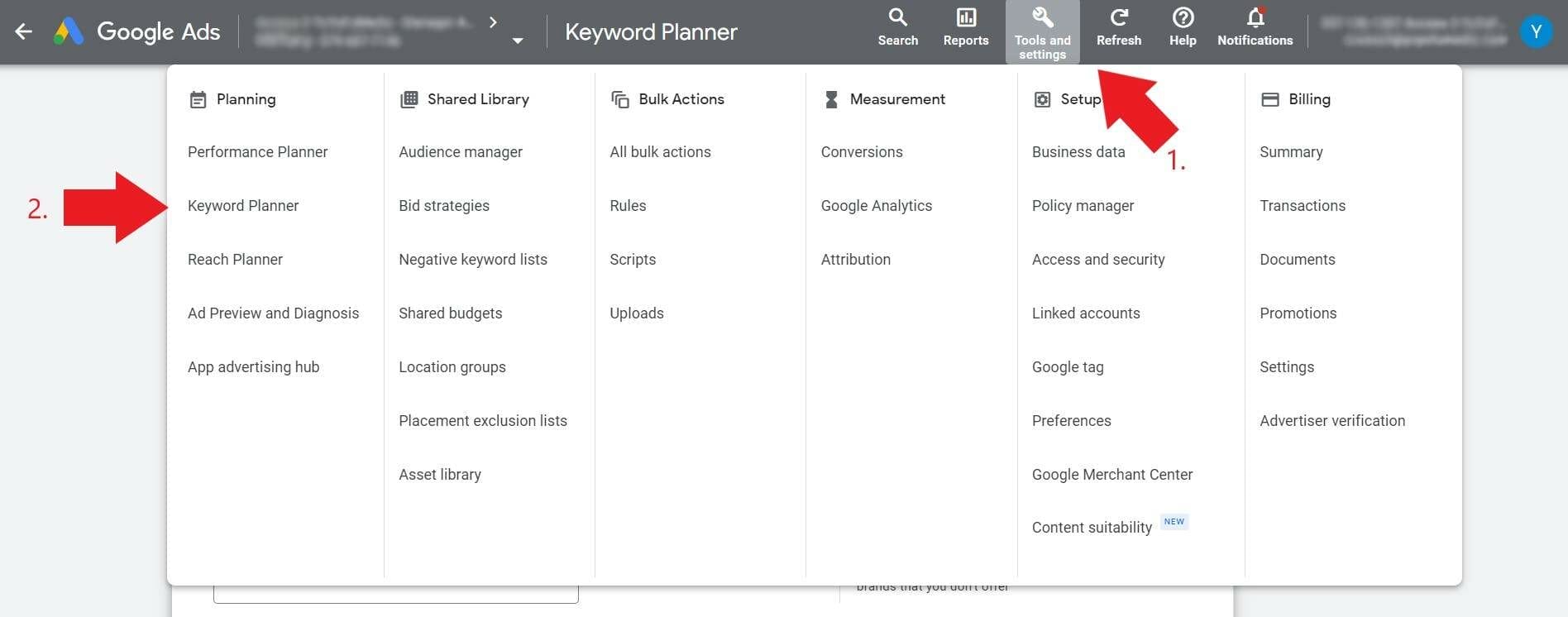Image resolution: width=1568 pixels, height=617 pixels.
Task: Open App advertising hub
Action: (x=253, y=367)
